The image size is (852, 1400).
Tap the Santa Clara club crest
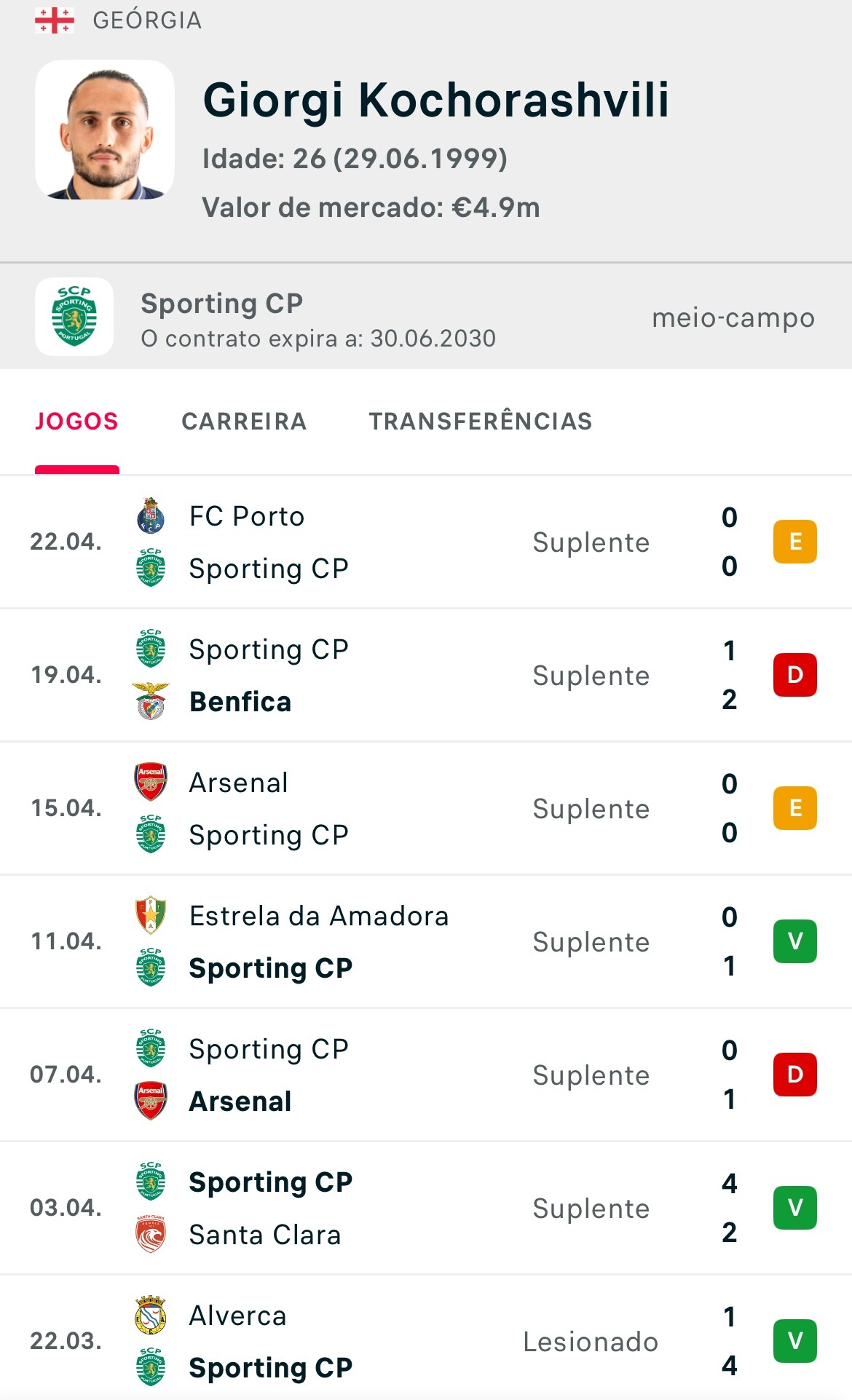pos(151,1234)
